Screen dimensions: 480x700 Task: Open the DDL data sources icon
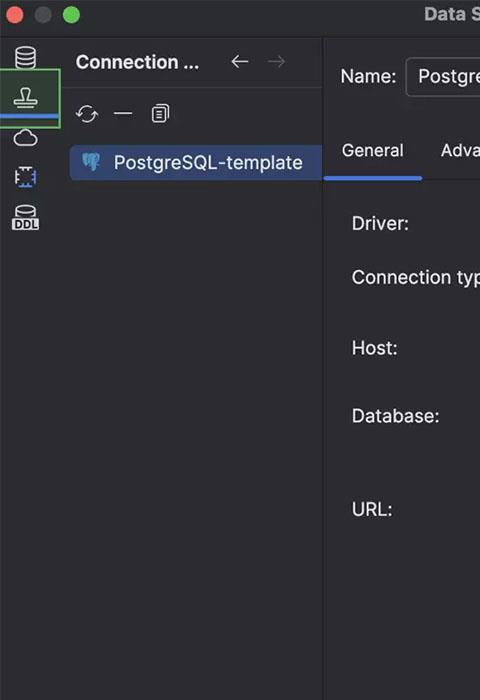(x=25, y=217)
